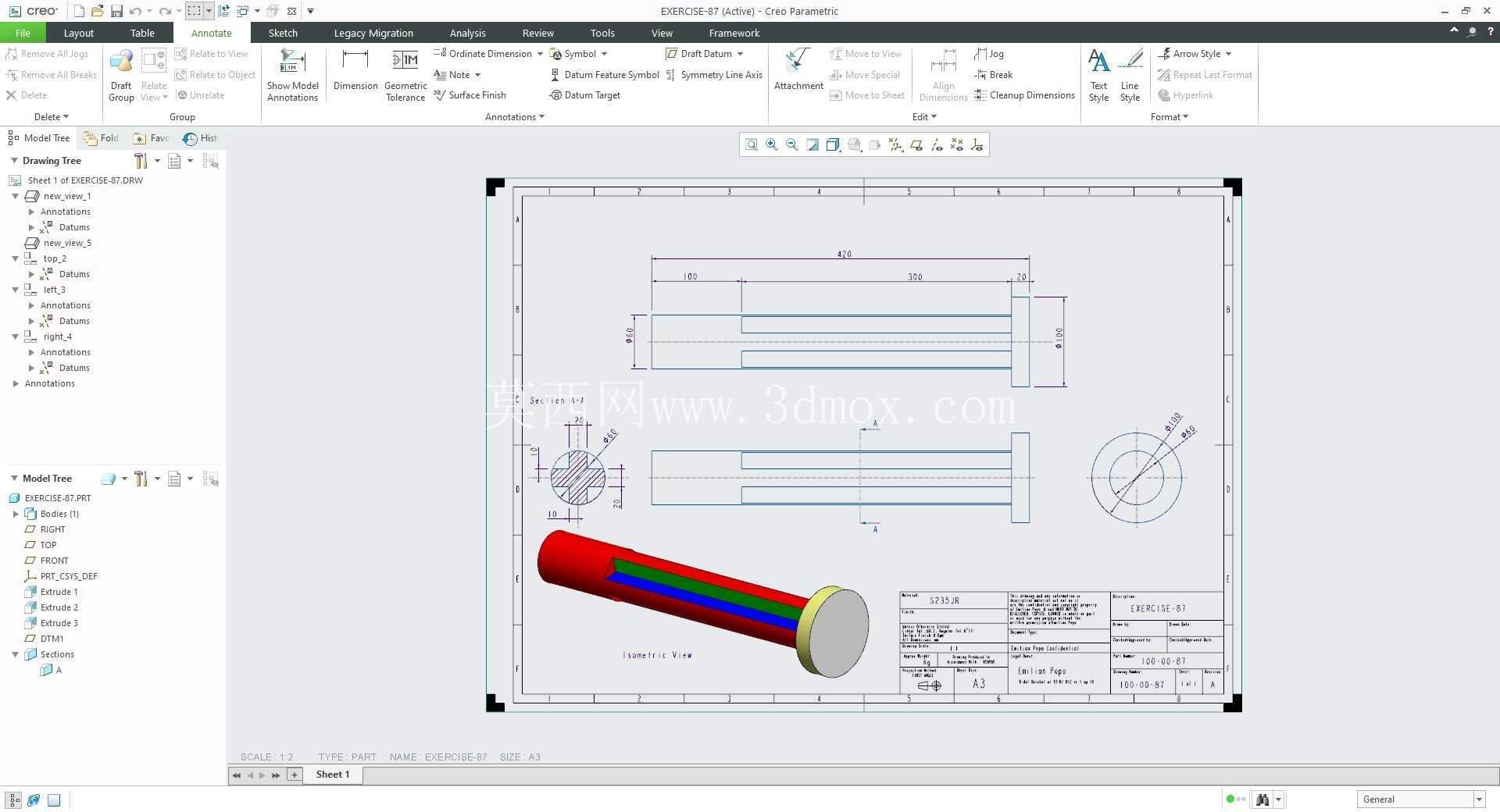Click the Regenerate icon in quick access toolbar

point(223,11)
